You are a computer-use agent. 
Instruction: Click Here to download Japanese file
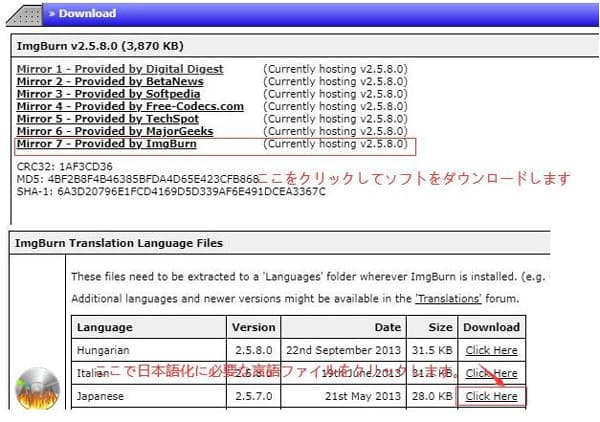pyautogui.click(x=491, y=396)
